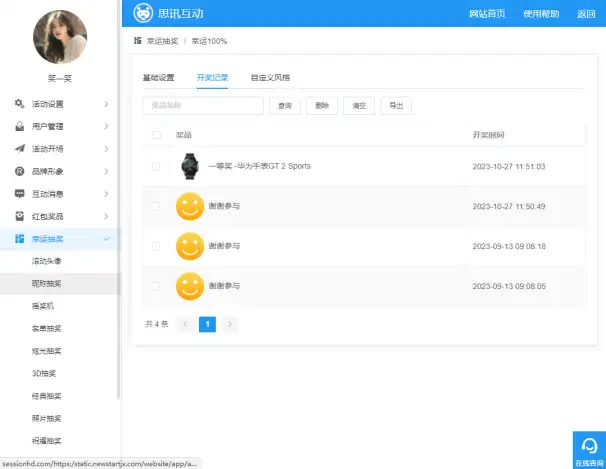Expand the 互动消息 chevron
This screenshot has height=469, width=606.
pos(106,194)
